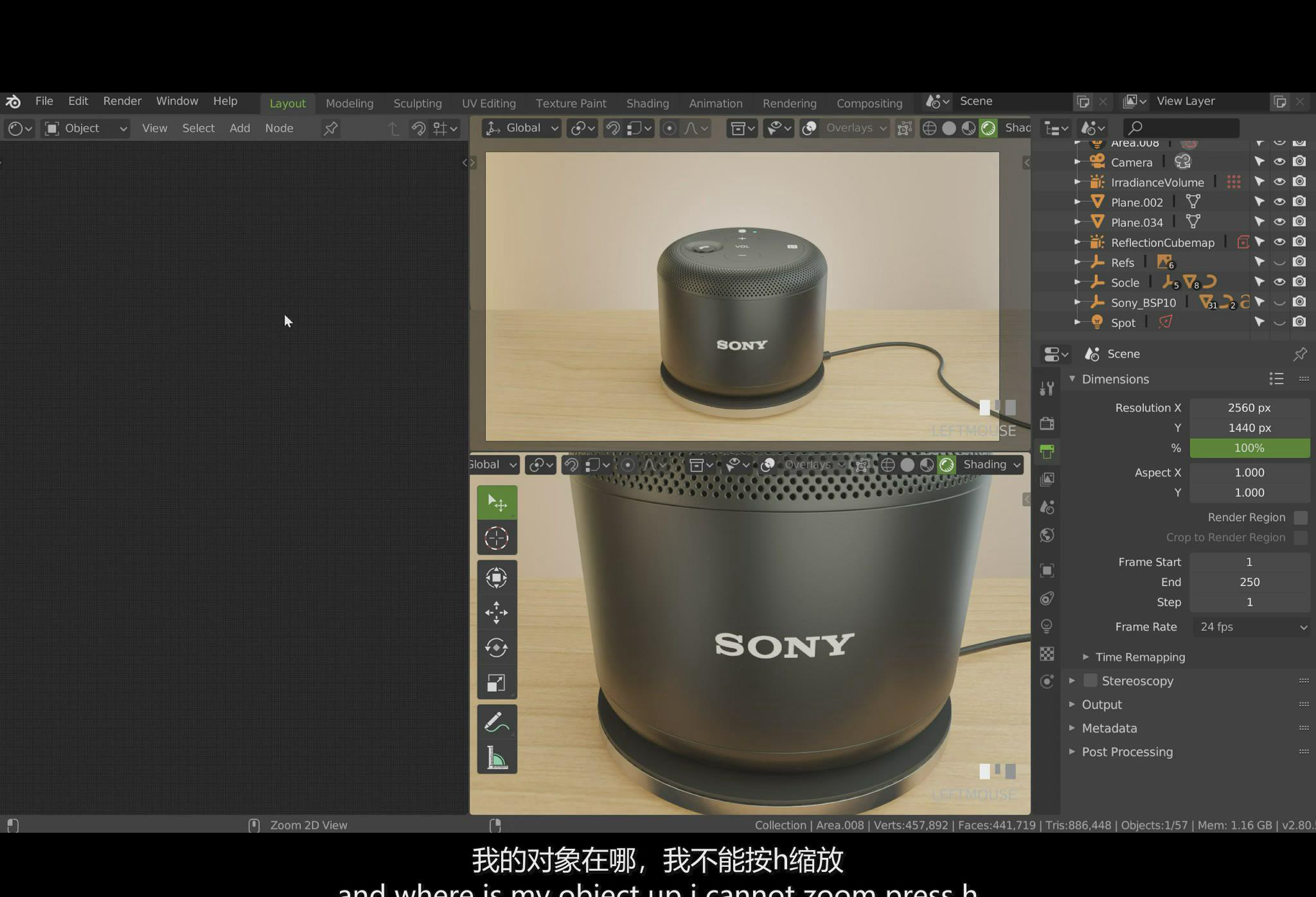Toggle selectability of Spot object
The image size is (1316, 897).
click(x=1259, y=322)
